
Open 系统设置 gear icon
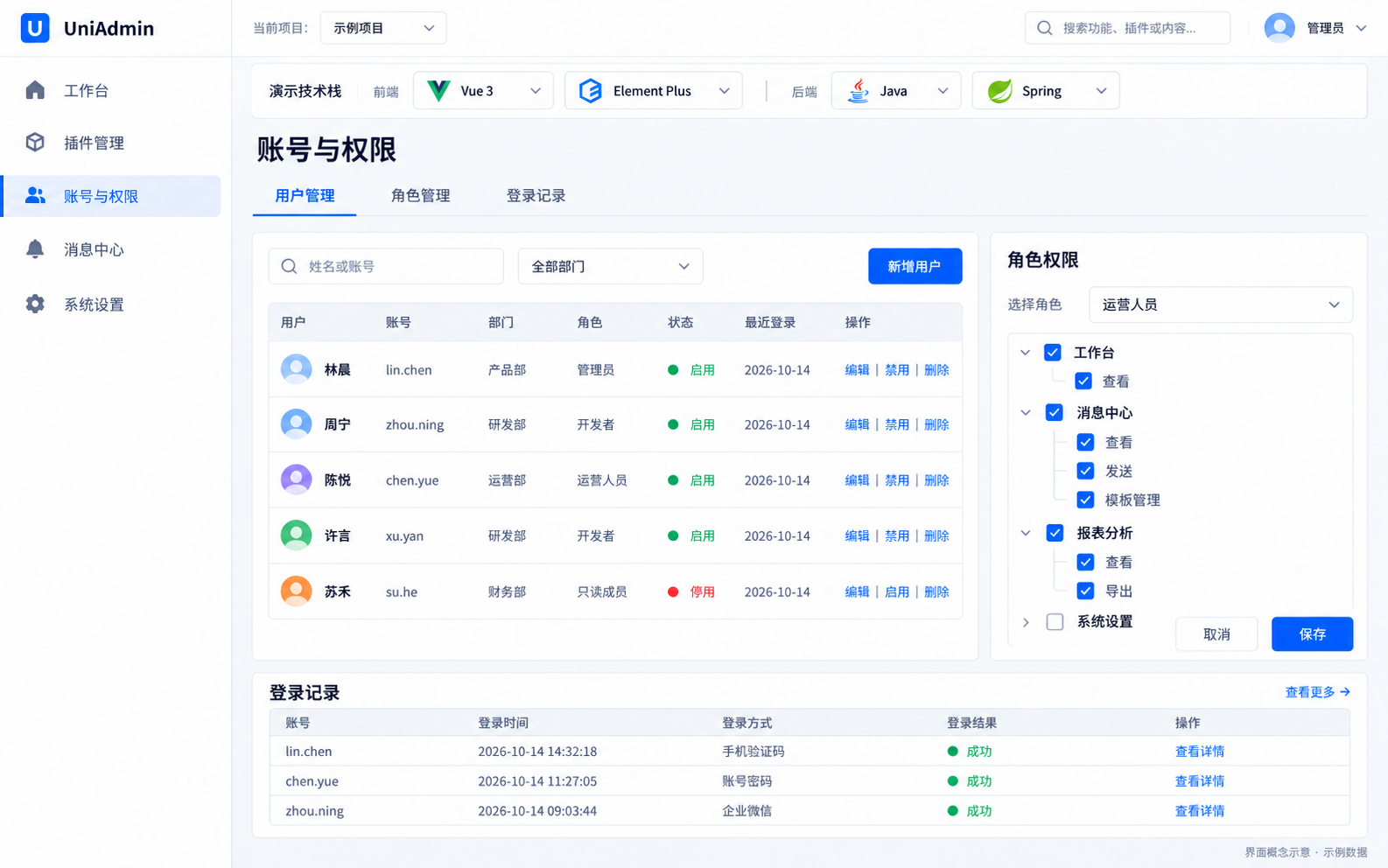pyautogui.click(x=35, y=304)
